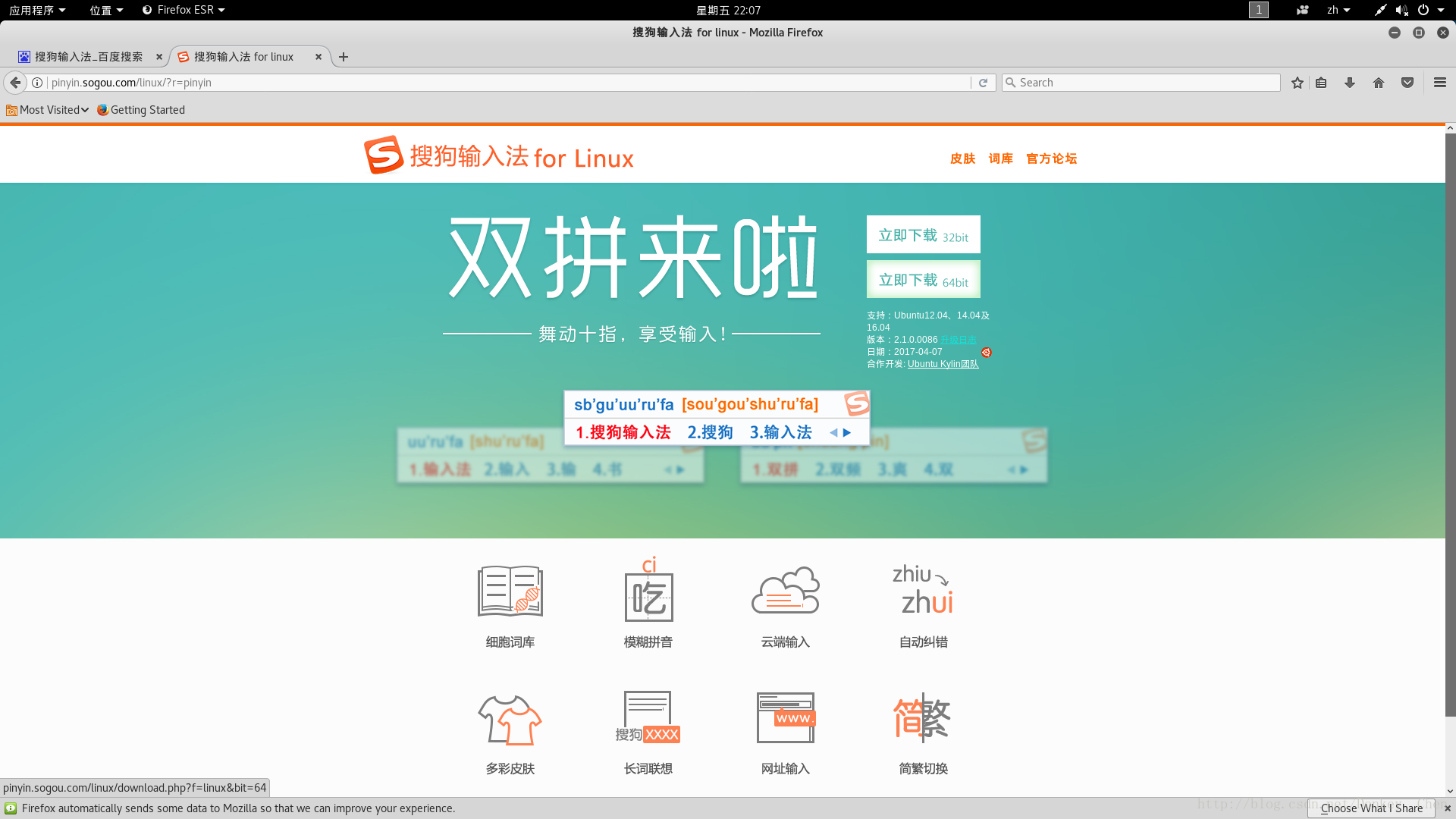Image resolution: width=1456 pixels, height=819 pixels.
Task: Open the 升级日志 changelog link
Action: click(x=959, y=340)
